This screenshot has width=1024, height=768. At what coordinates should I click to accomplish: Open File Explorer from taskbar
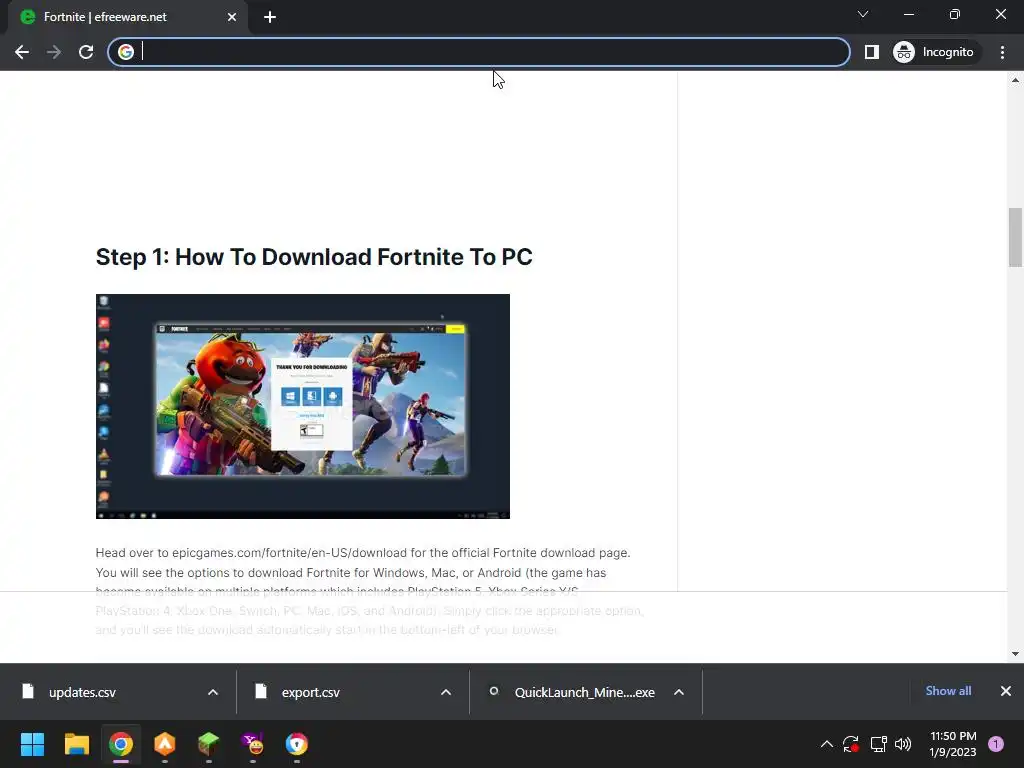[76, 744]
